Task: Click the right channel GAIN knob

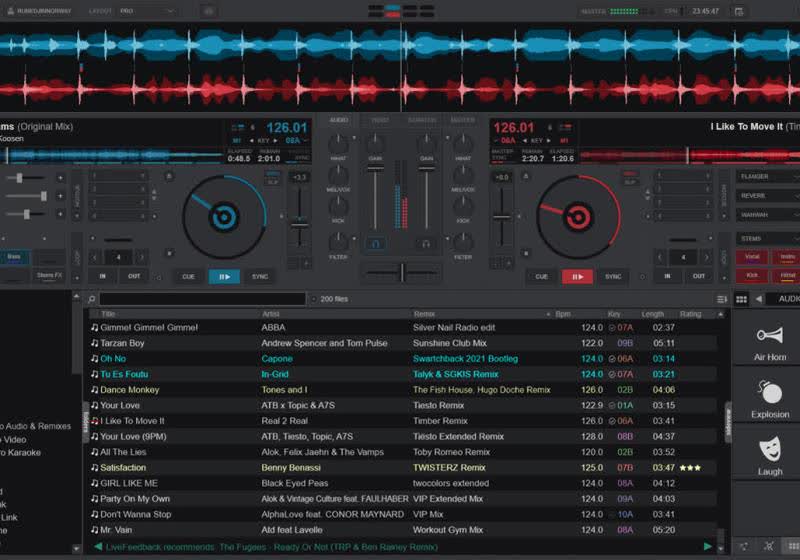Action: (427, 143)
